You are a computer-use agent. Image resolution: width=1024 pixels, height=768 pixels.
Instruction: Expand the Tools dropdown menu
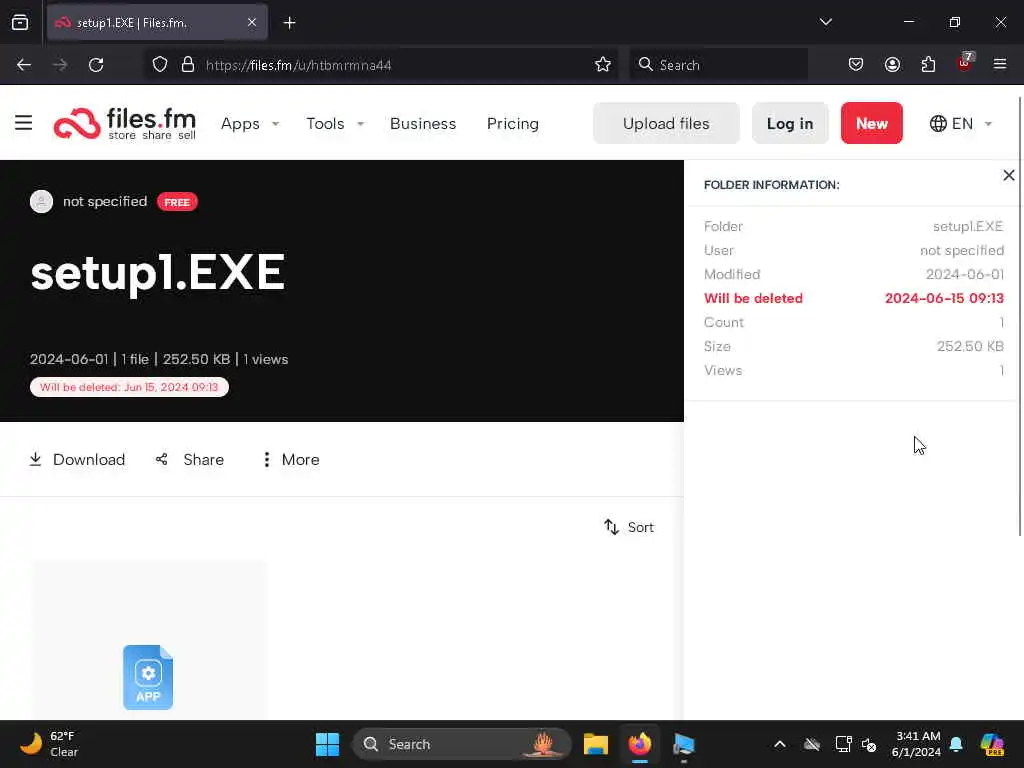[335, 124]
